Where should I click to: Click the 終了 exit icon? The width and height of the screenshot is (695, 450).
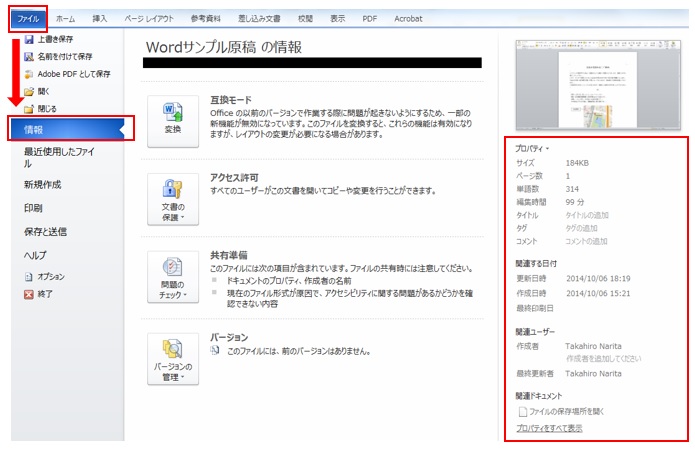[29, 294]
